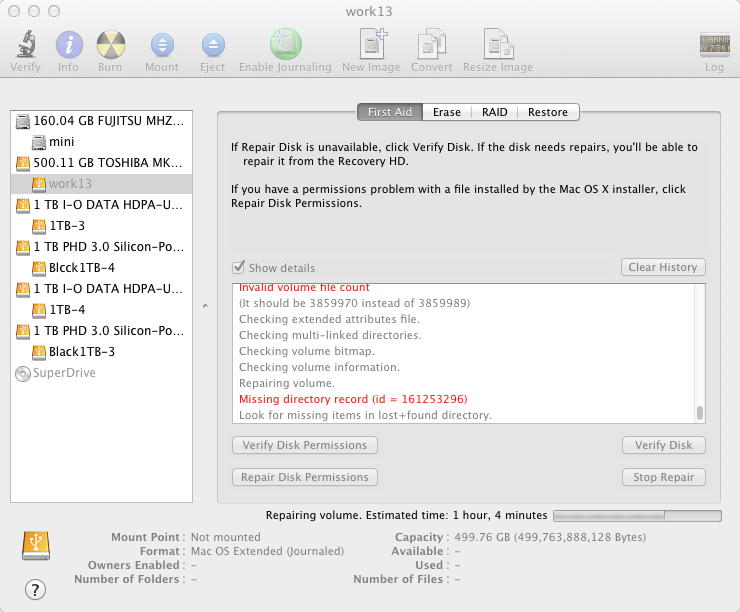Switch to the Erase tab

tap(446, 112)
